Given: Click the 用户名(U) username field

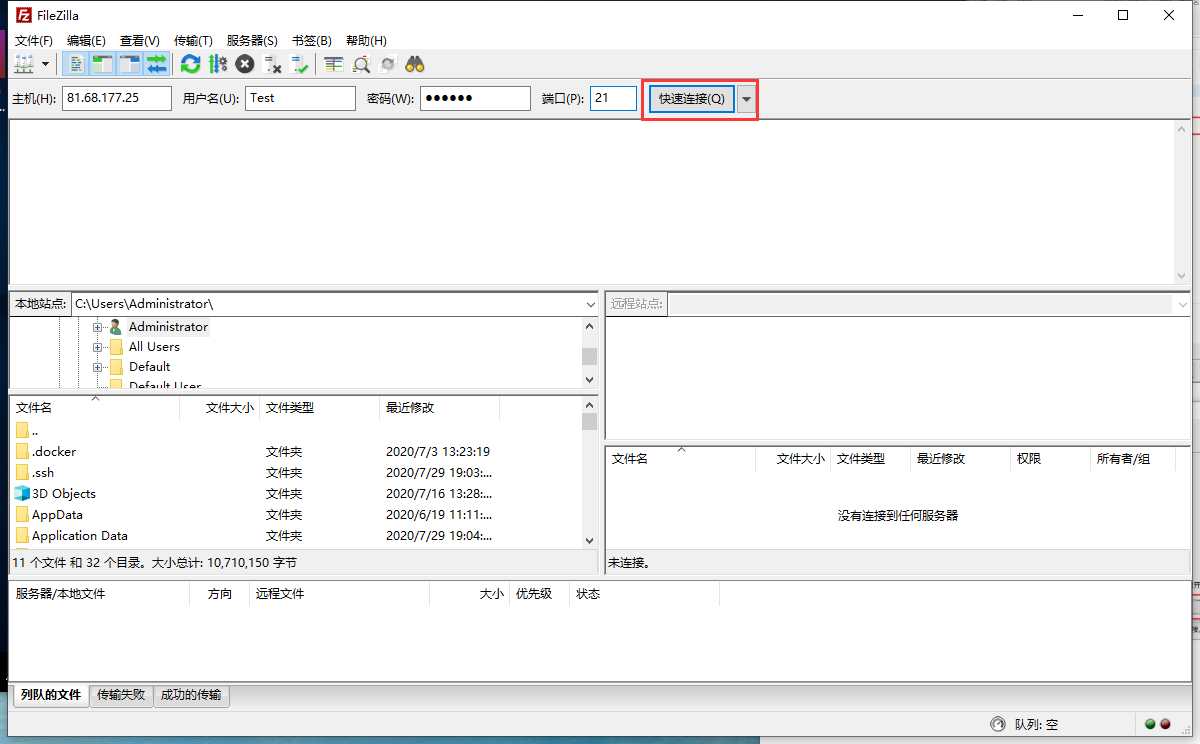Looking at the screenshot, I should (x=300, y=98).
